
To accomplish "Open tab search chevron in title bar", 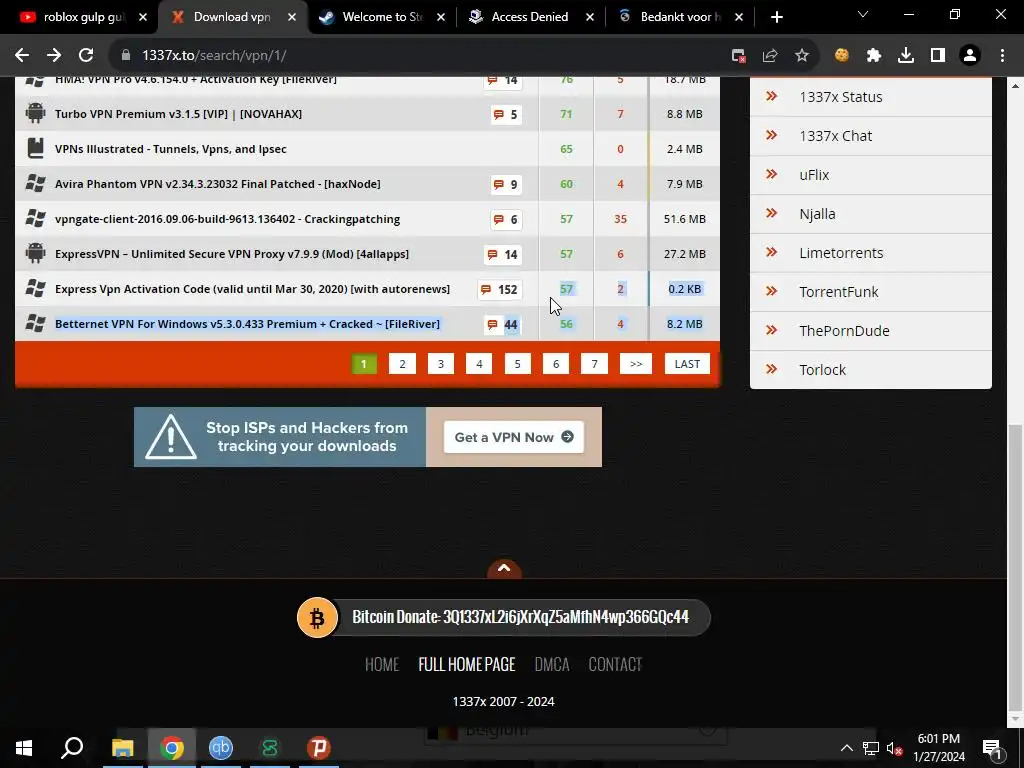I will click(x=863, y=14).
